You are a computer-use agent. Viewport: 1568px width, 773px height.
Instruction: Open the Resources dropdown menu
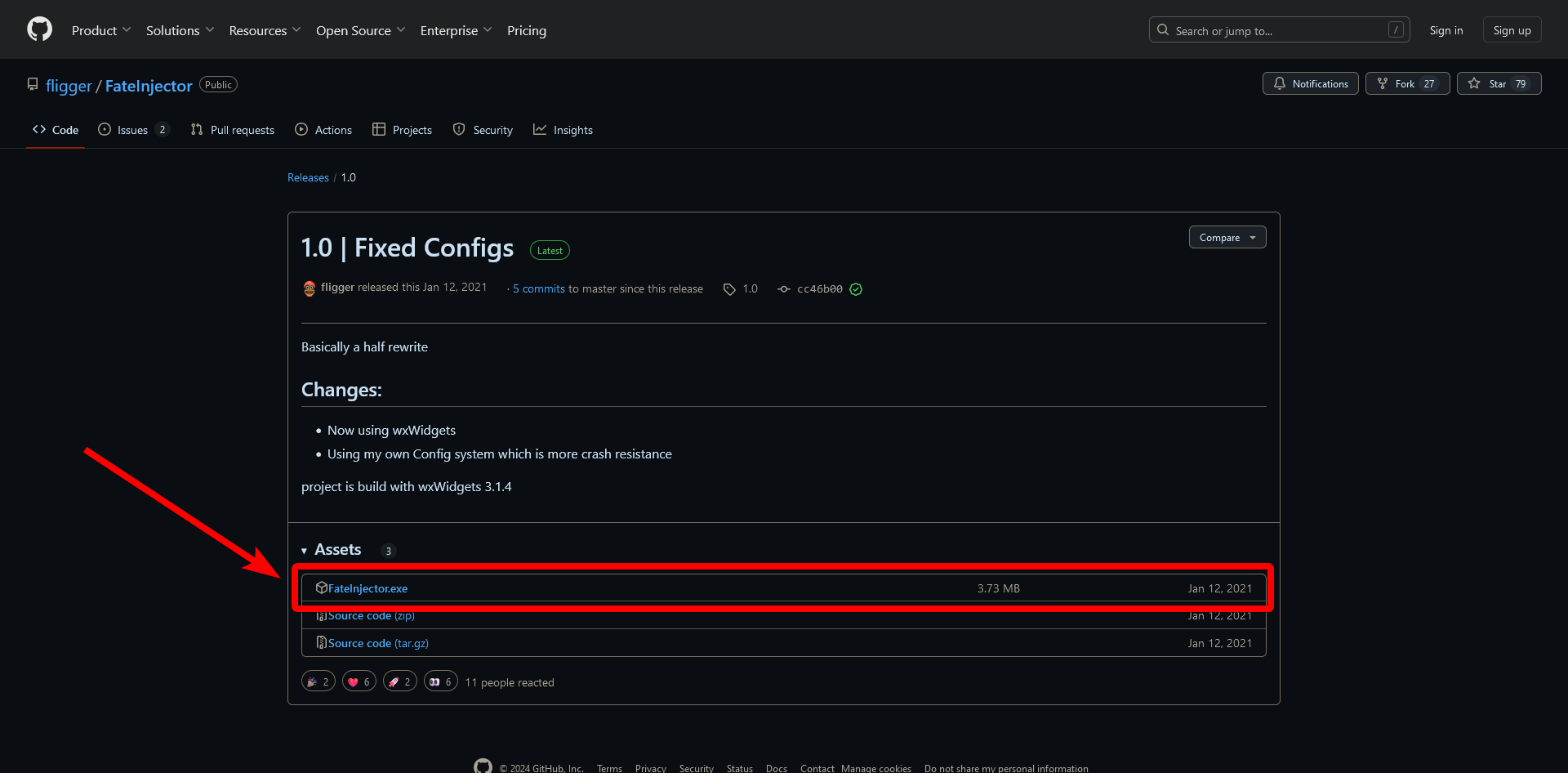click(265, 30)
